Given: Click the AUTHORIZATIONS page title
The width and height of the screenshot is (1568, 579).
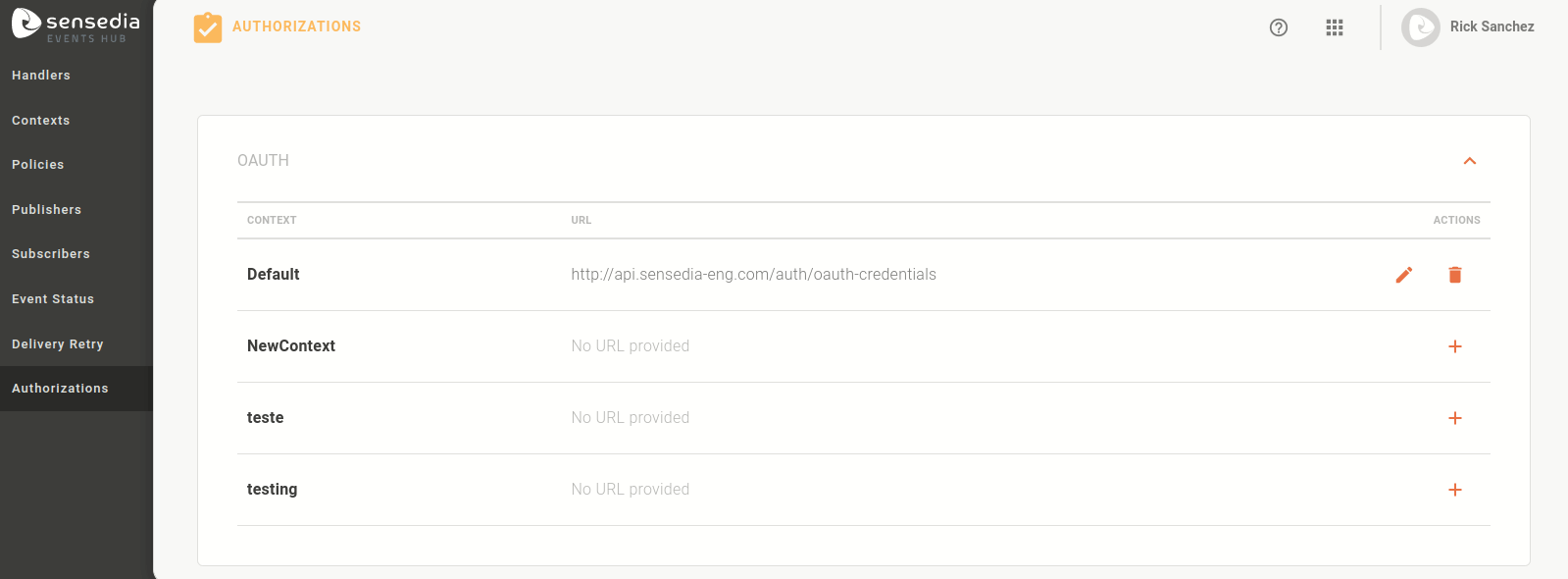Looking at the screenshot, I should coord(296,26).
